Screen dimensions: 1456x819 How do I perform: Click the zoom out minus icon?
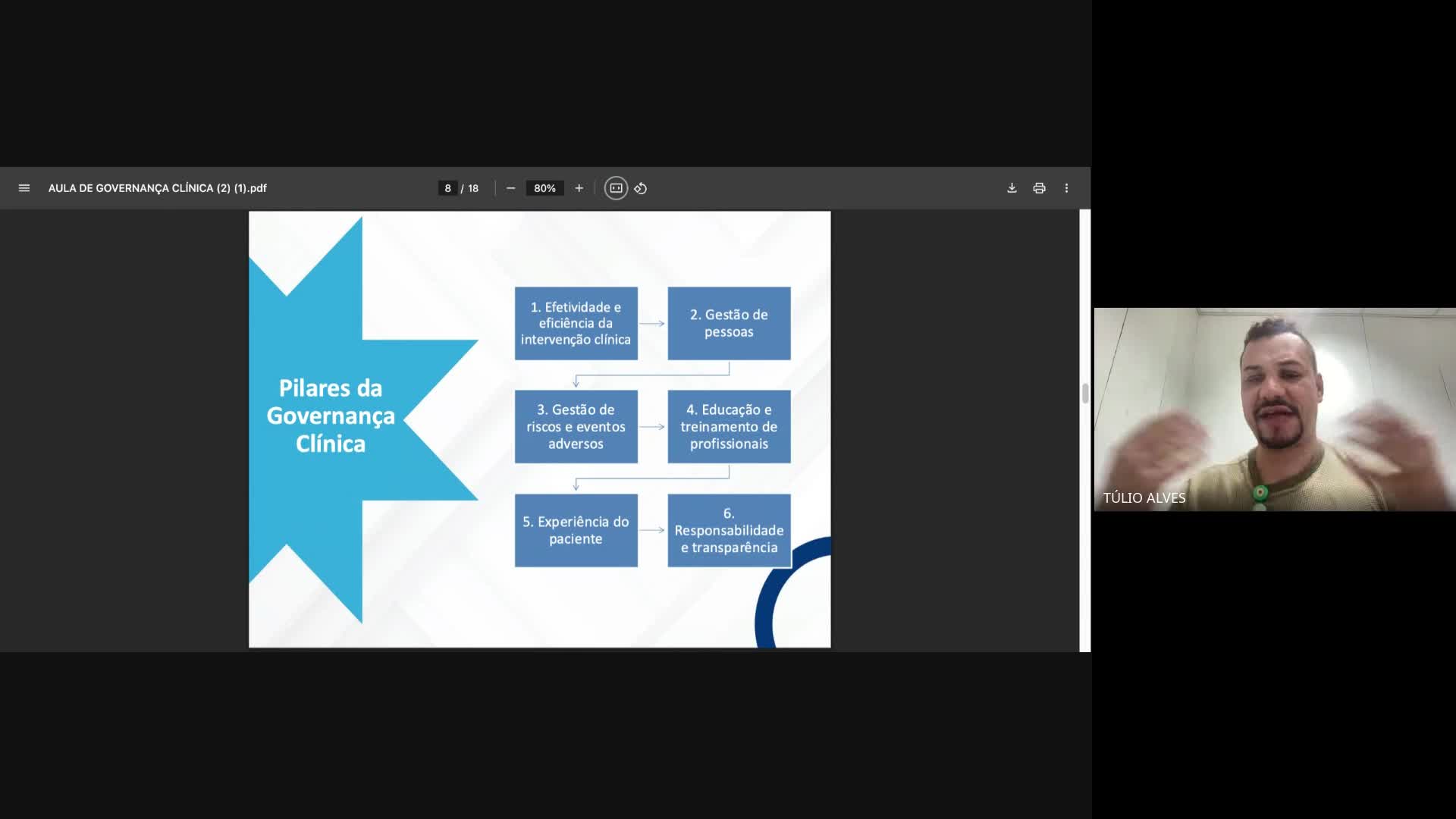pyautogui.click(x=511, y=188)
